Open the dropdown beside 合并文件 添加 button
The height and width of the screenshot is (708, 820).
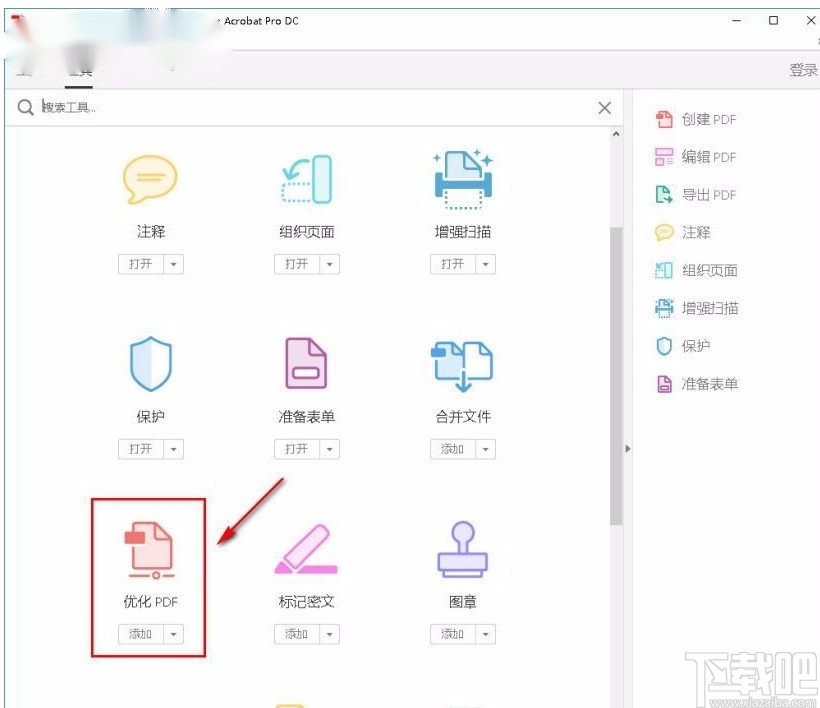483,449
